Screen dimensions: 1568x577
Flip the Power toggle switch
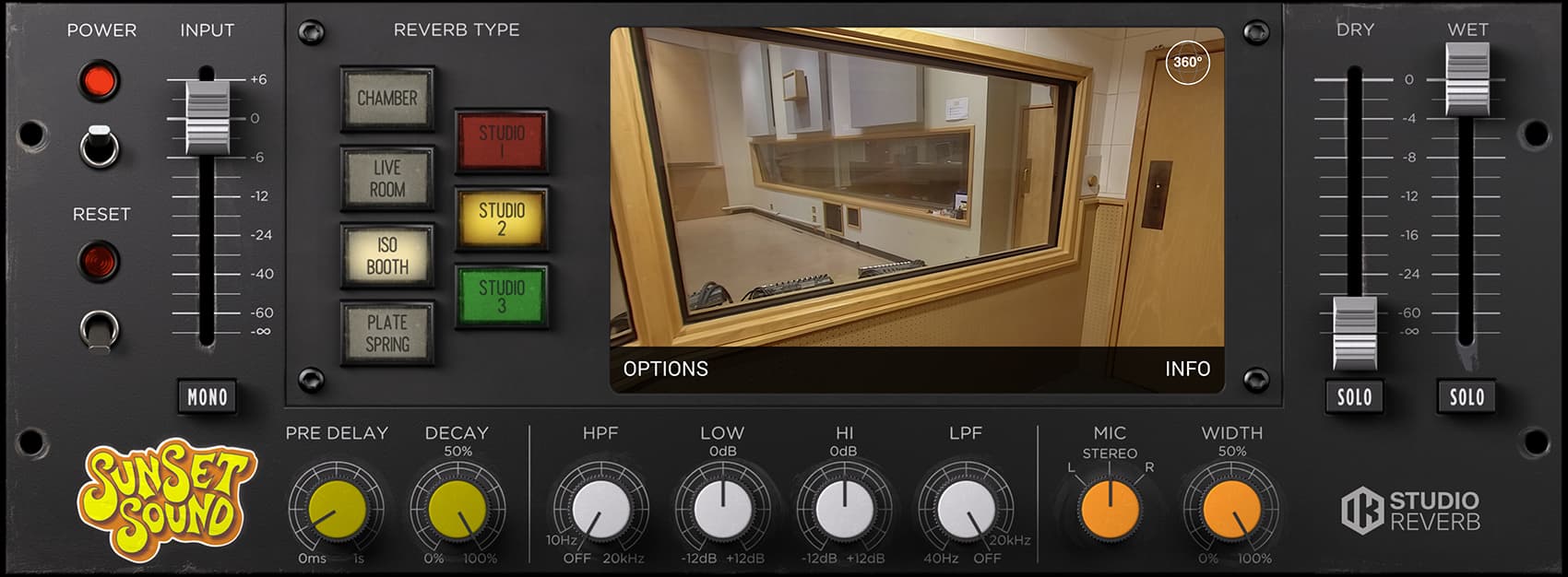pyautogui.click(x=100, y=146)
